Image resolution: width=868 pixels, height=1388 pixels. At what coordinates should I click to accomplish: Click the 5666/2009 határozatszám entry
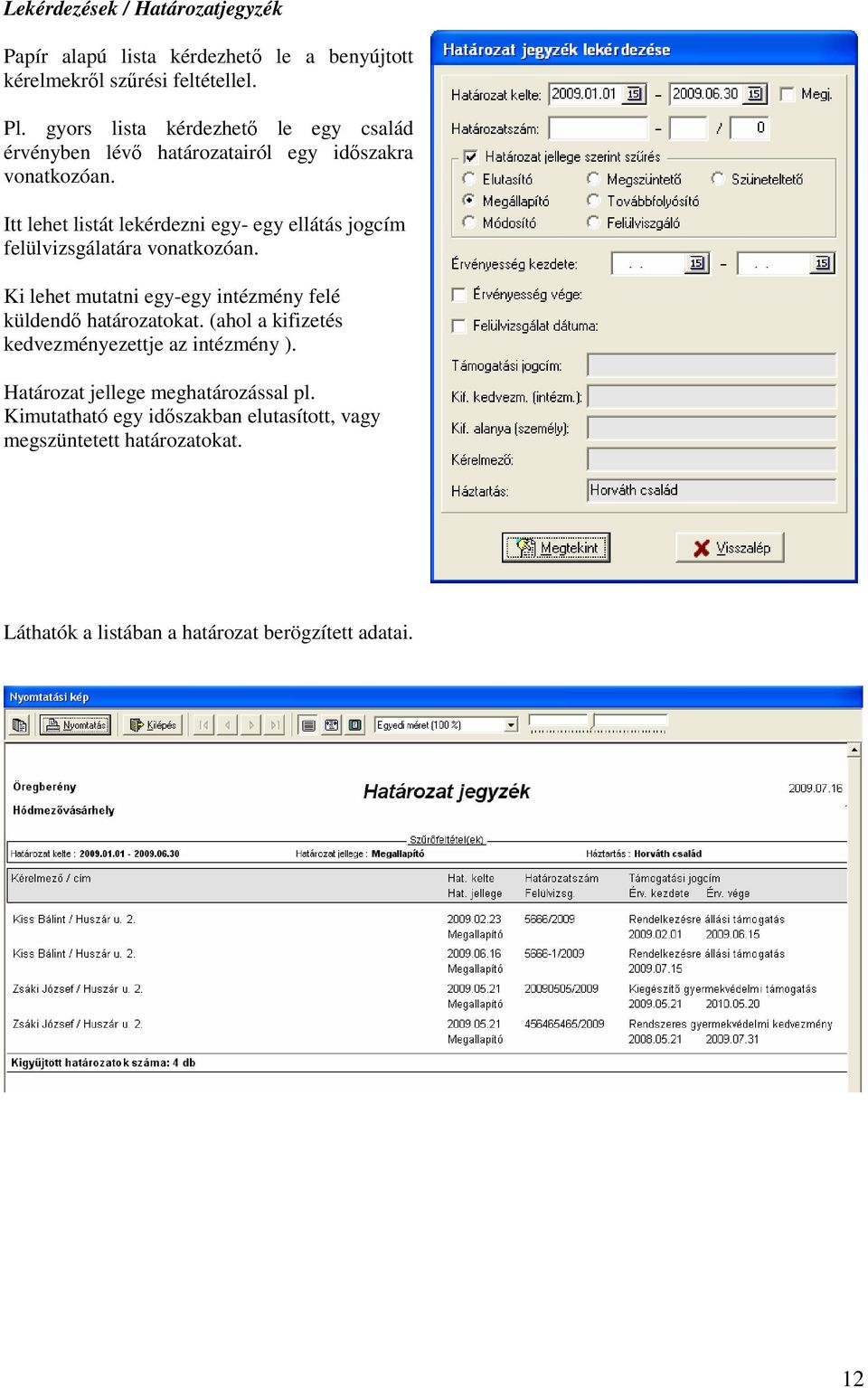pyautogui.click(x=549, y=919)
